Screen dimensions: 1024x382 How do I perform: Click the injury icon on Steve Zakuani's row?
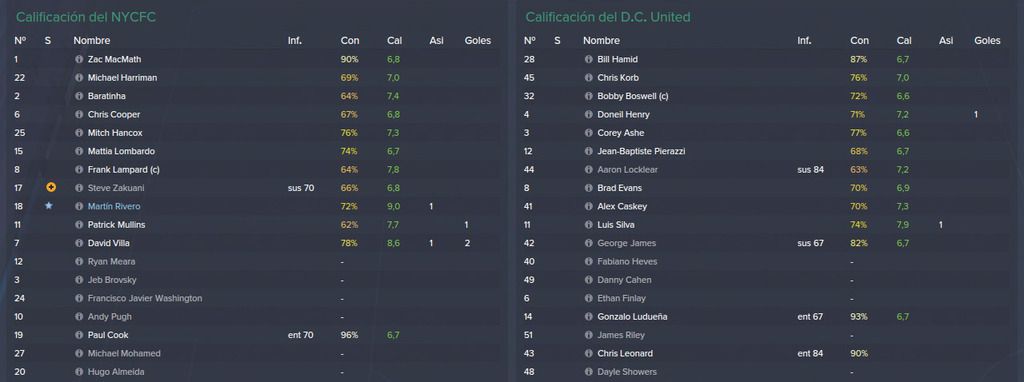click(51, 187)
